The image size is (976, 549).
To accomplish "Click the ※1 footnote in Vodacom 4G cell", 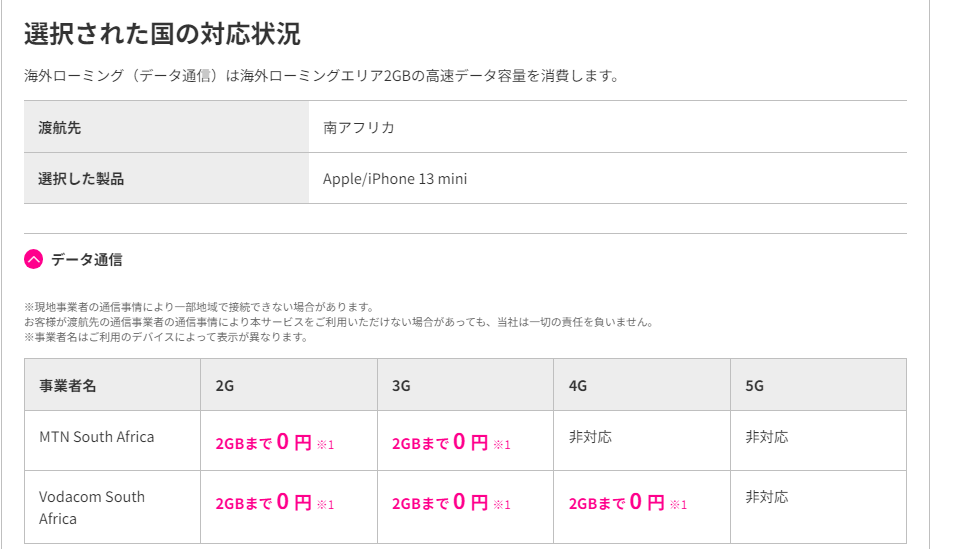I will pos(678,505).
